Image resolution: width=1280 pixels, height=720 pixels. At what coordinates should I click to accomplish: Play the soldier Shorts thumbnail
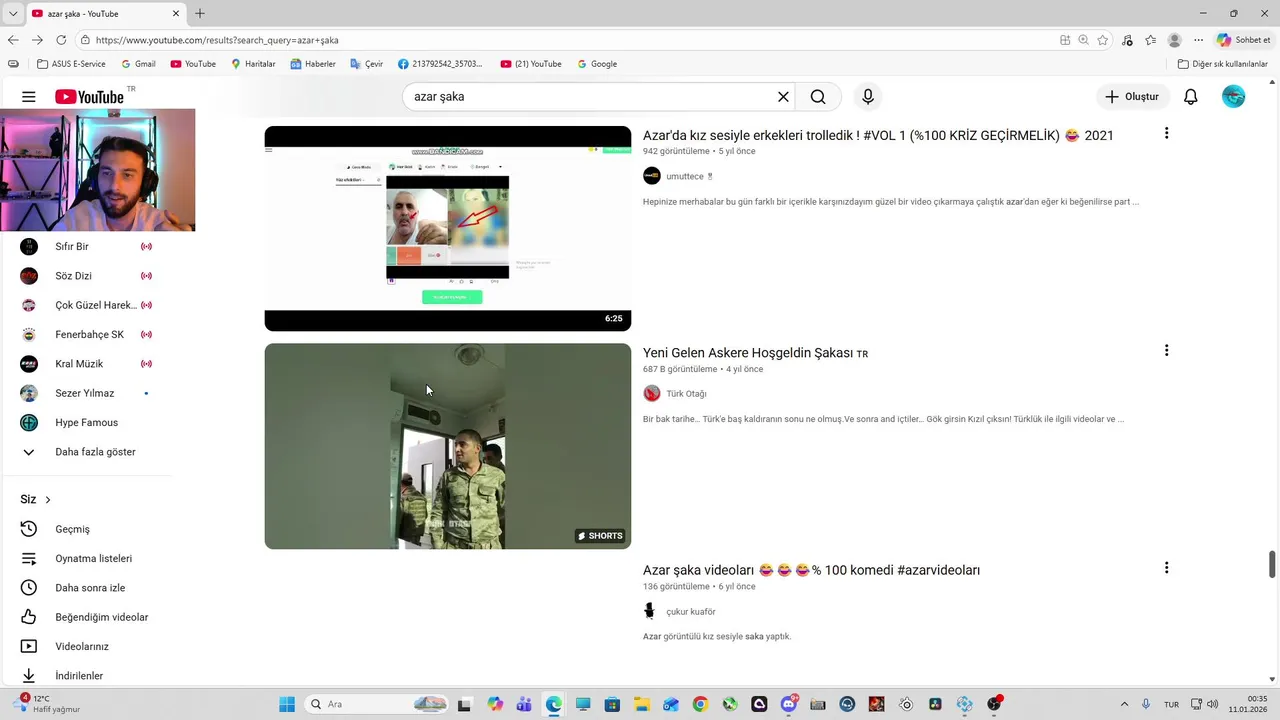pyautogui.click(x=448, y=446)
